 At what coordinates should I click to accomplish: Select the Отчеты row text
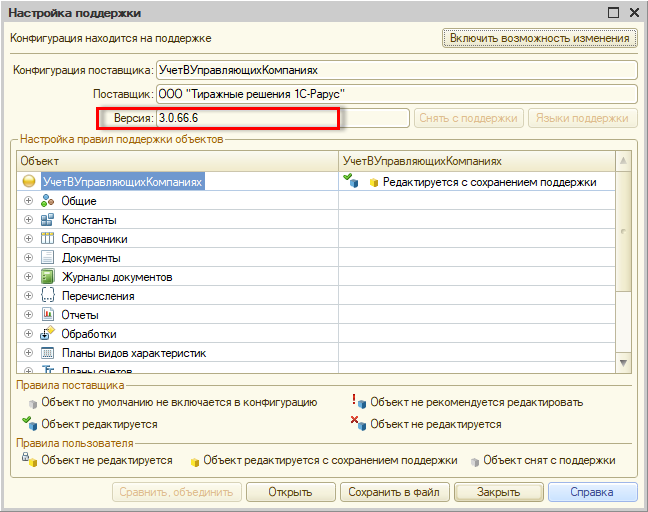point(80,315)
